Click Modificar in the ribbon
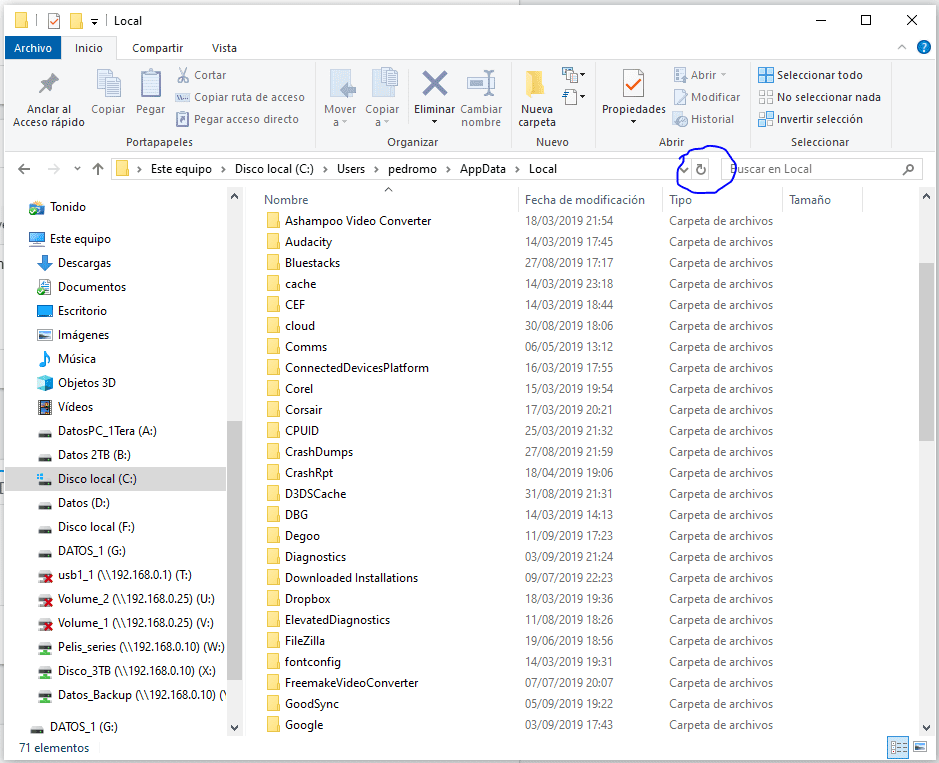The height and width of the screenshot is (763, 939). (x=707, y=97)
